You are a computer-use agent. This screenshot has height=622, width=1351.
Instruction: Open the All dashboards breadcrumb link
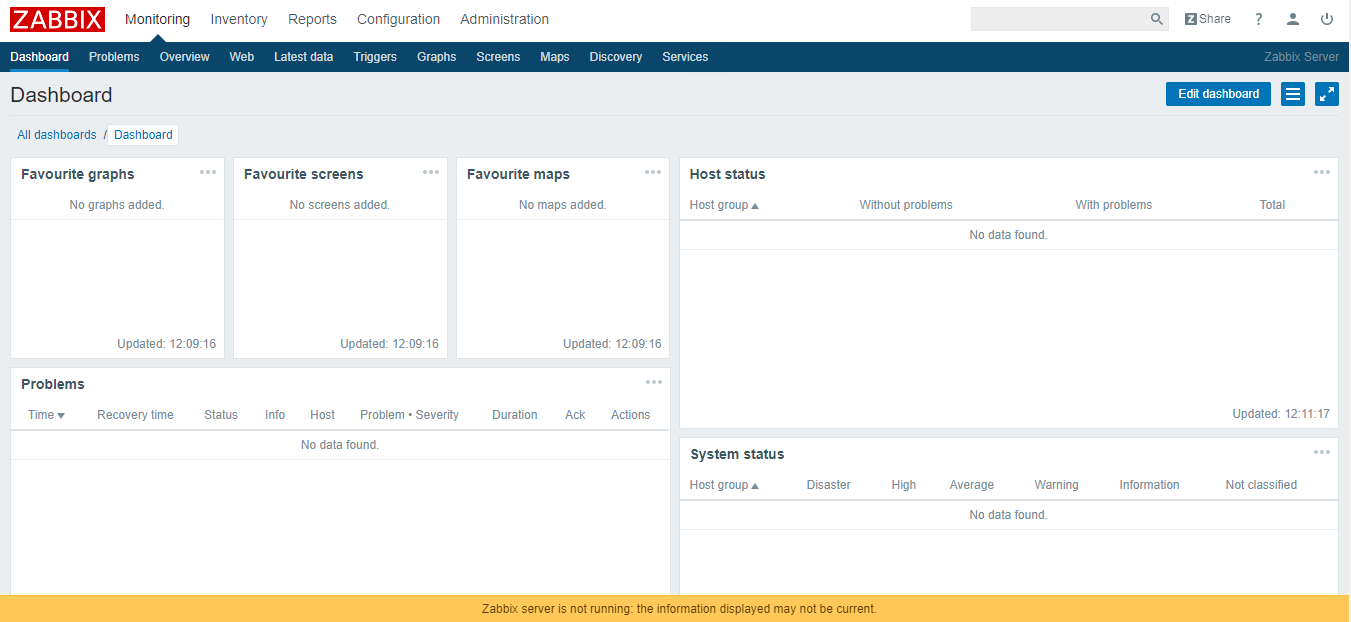click(57, 135)
